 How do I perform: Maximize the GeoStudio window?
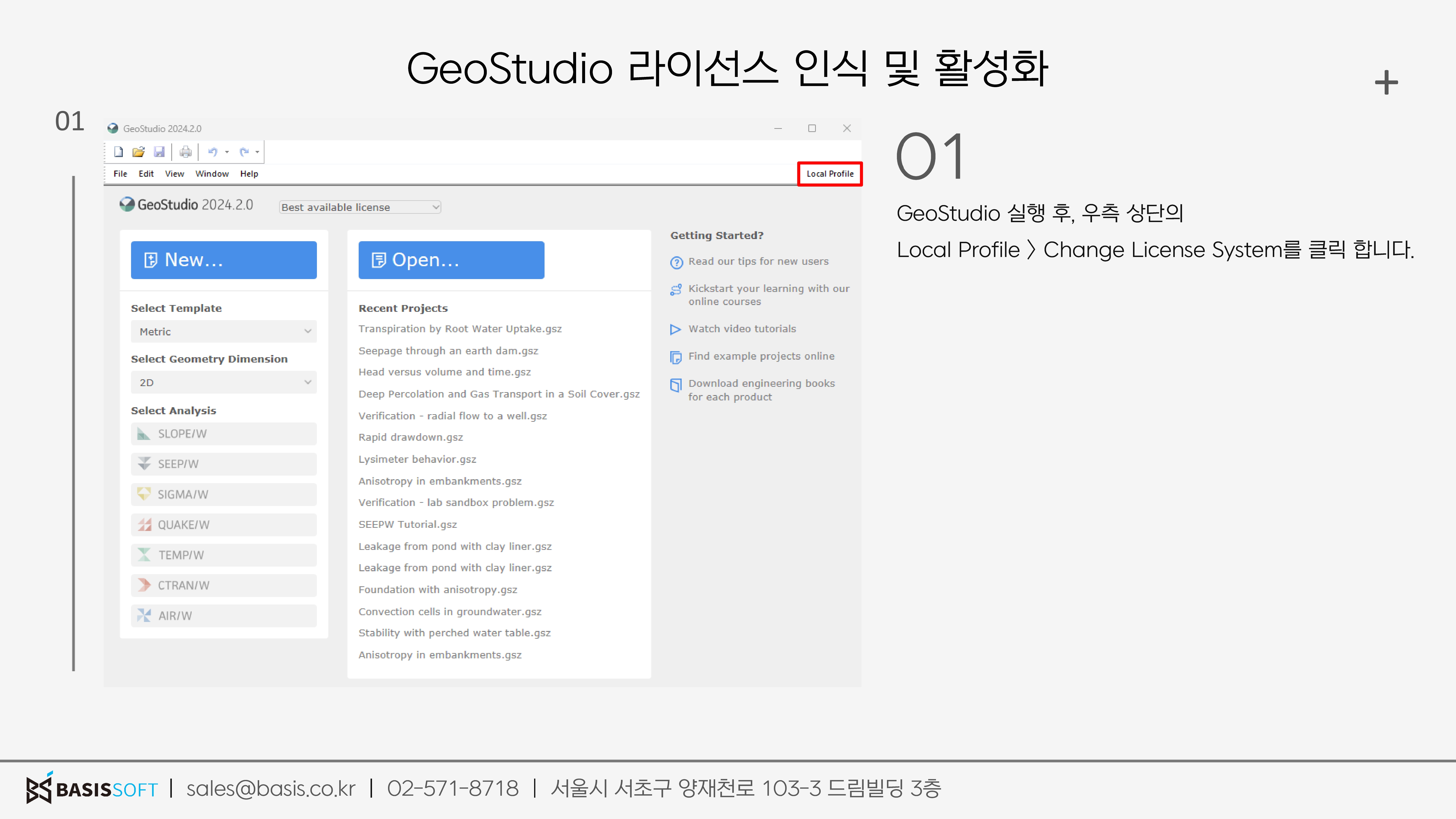pos(812,129)
